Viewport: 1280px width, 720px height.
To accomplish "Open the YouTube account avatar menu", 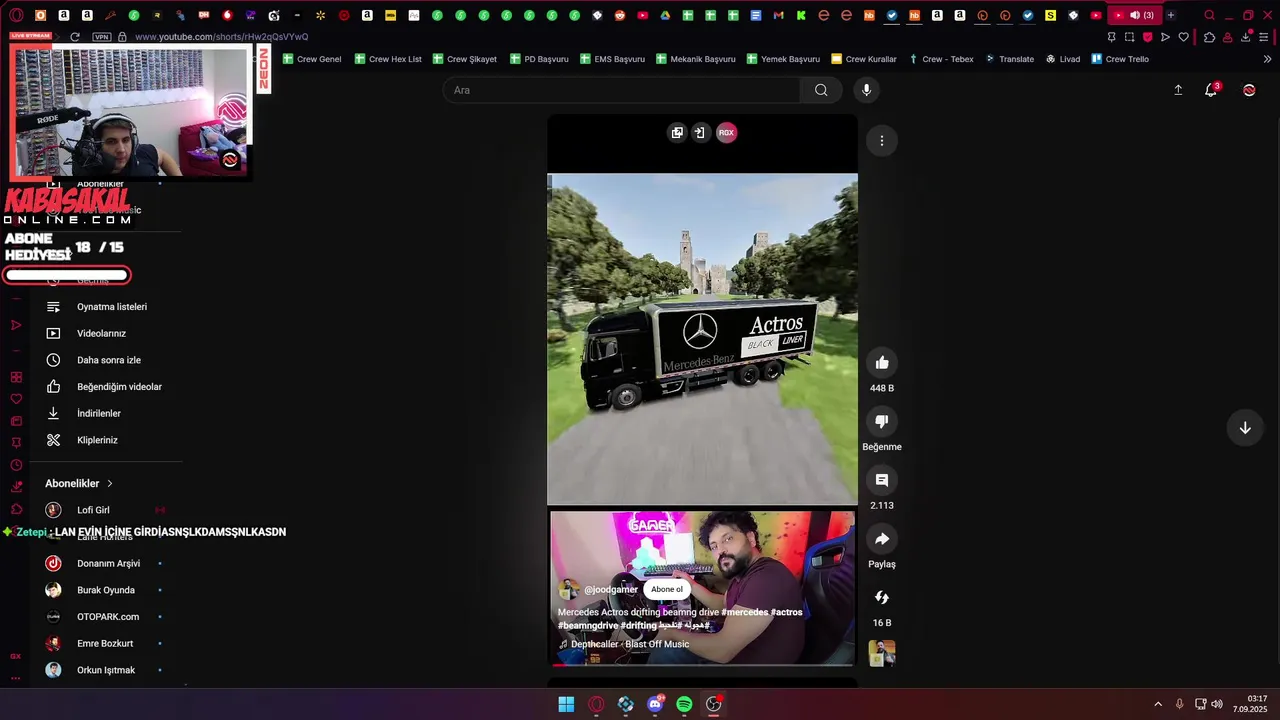I will pos(1249,90).
